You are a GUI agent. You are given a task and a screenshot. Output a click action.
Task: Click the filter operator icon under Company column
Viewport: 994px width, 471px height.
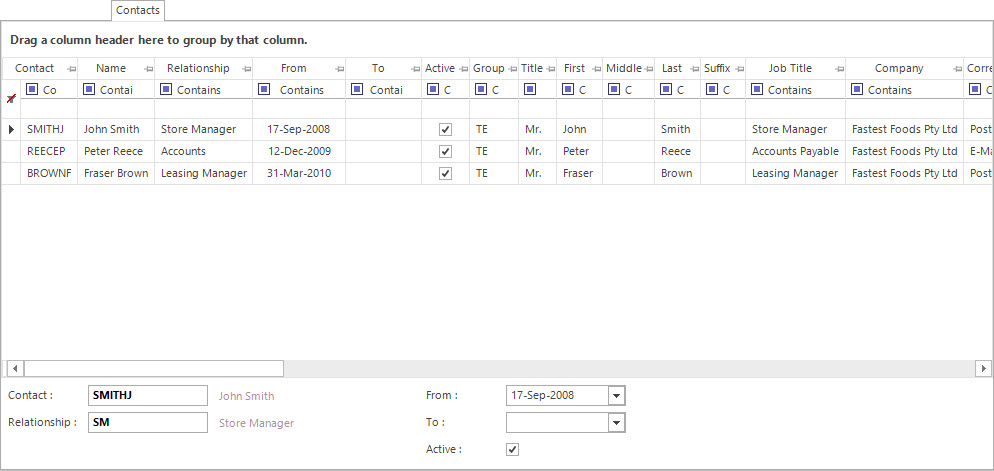point(856,90)
